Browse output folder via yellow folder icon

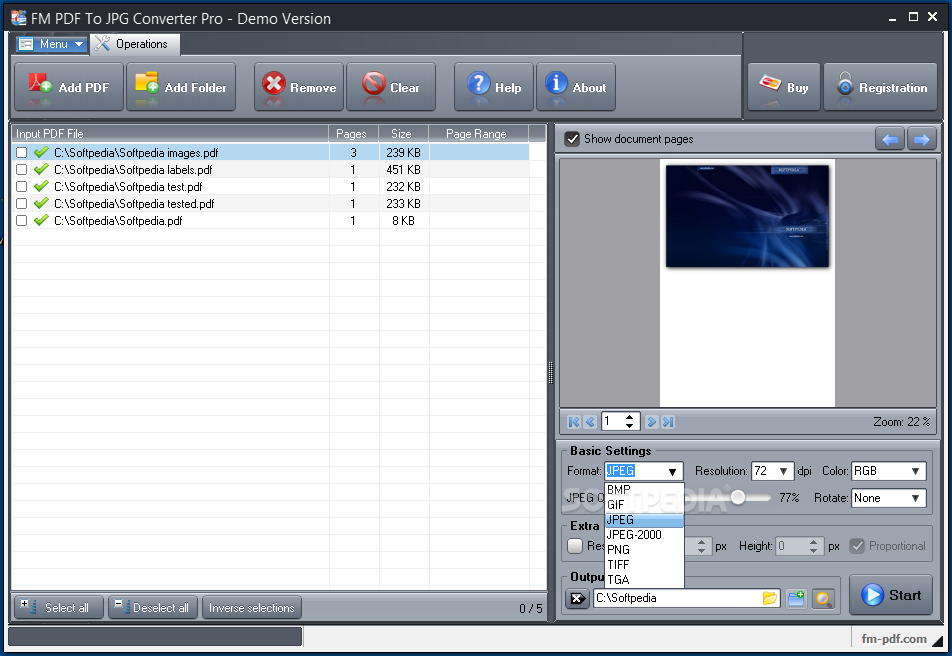tap(770, 598)
